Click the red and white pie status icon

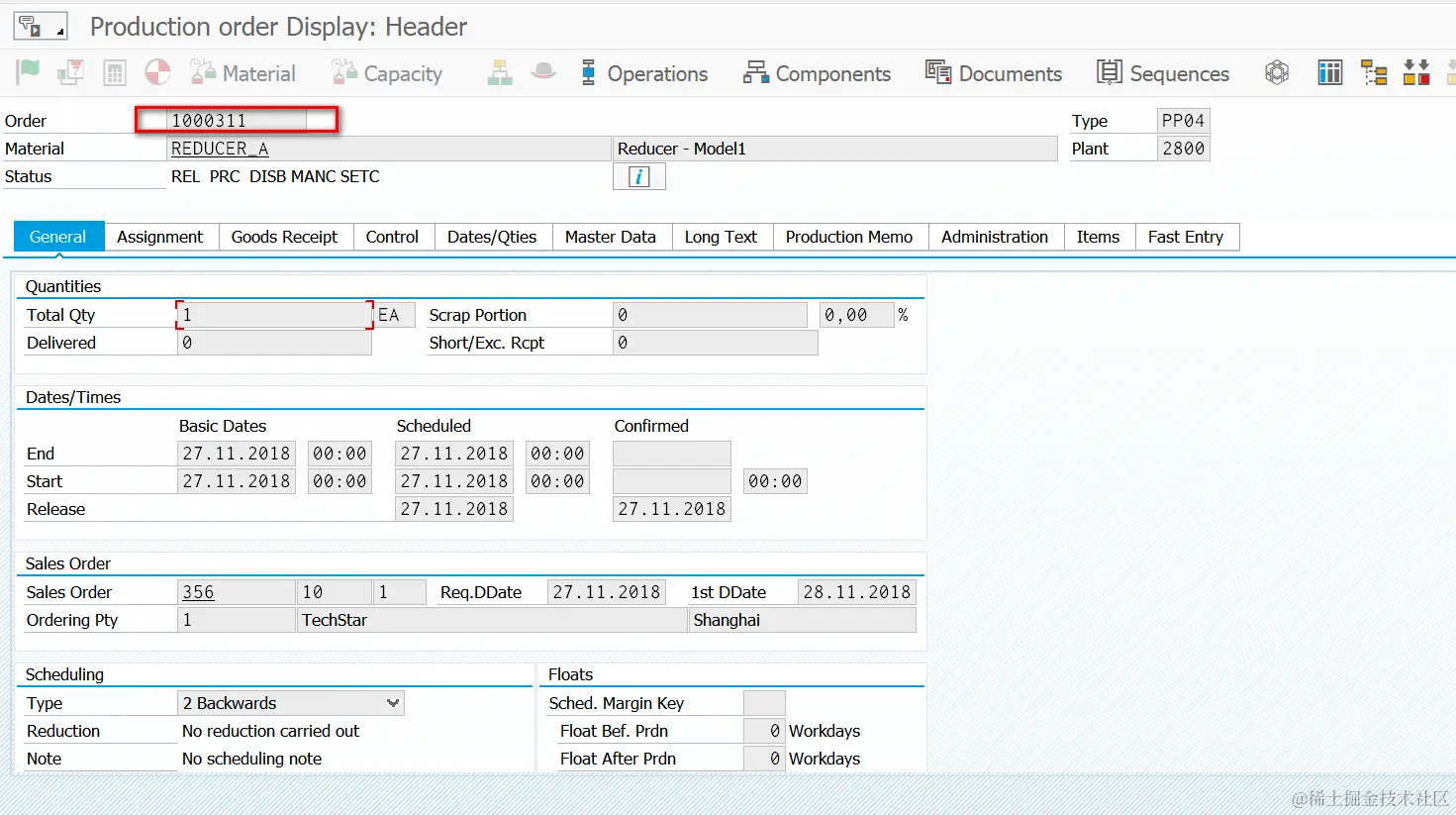click(x=157, y=72)
